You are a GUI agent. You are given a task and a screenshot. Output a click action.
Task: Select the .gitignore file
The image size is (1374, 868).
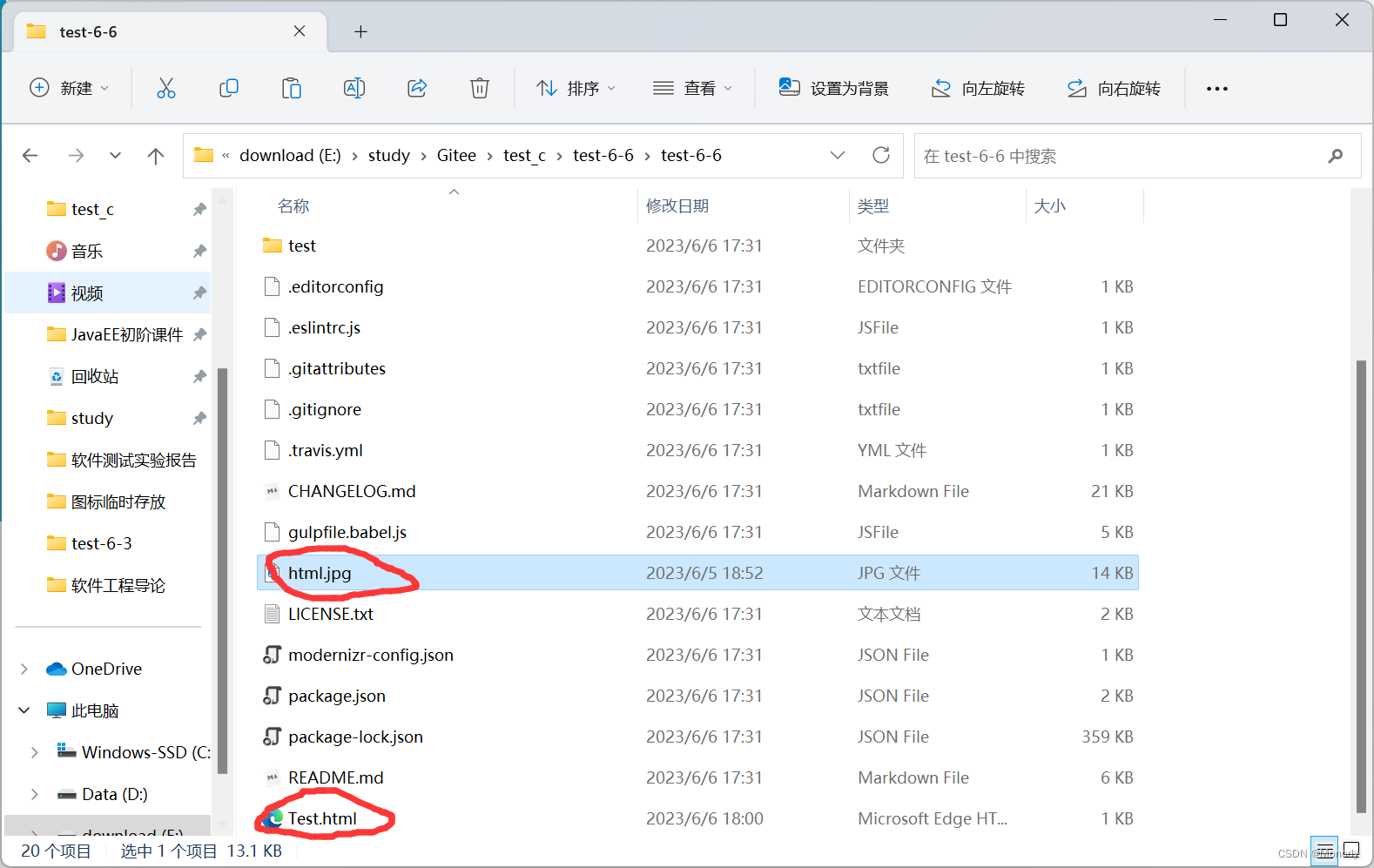(697, 409)
